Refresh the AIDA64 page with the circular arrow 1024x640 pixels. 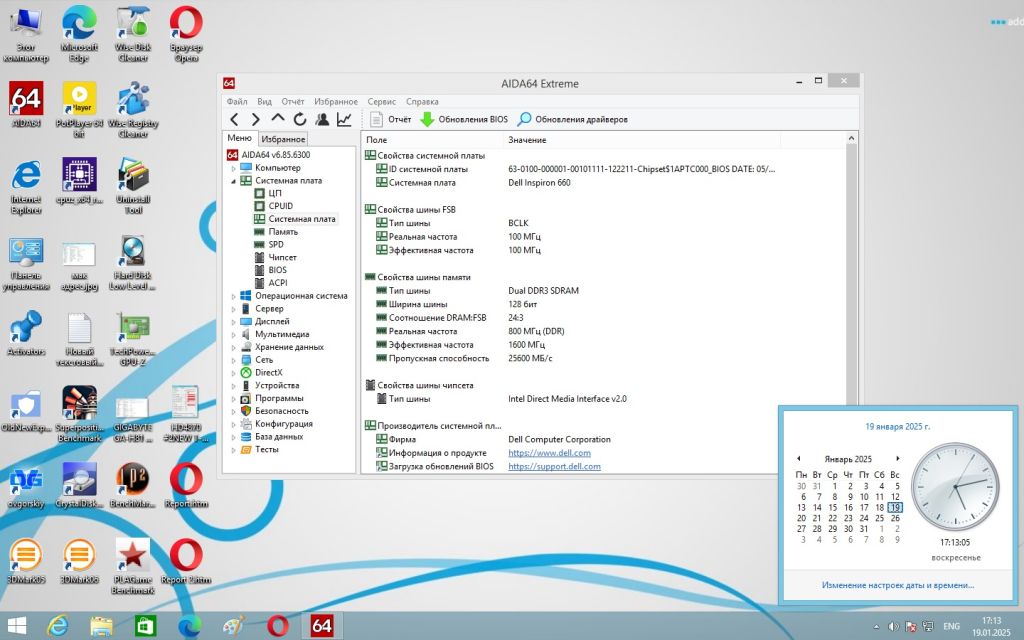(x=300, y=120)
